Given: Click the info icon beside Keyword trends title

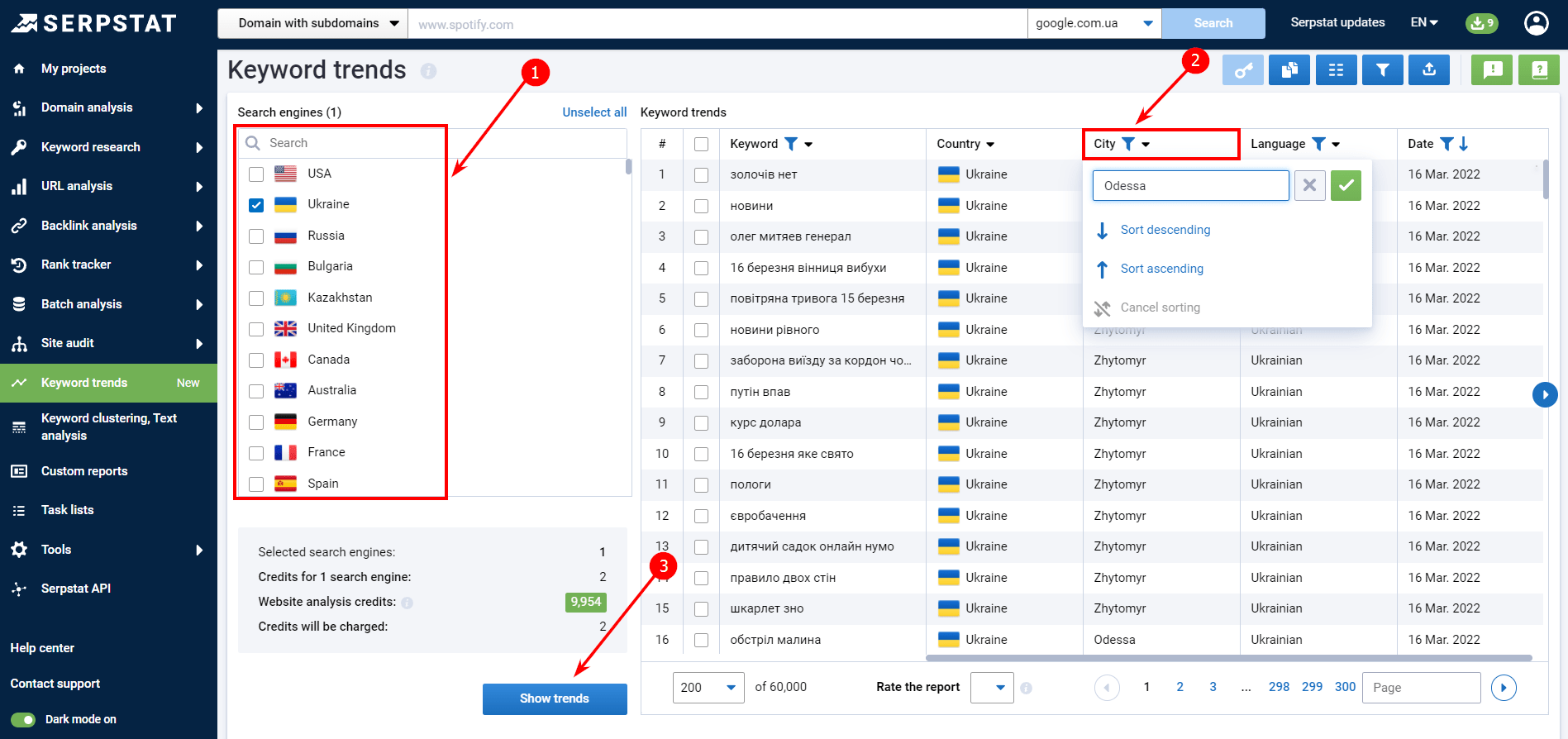Looking at the screenshot, I should [428, 71].
